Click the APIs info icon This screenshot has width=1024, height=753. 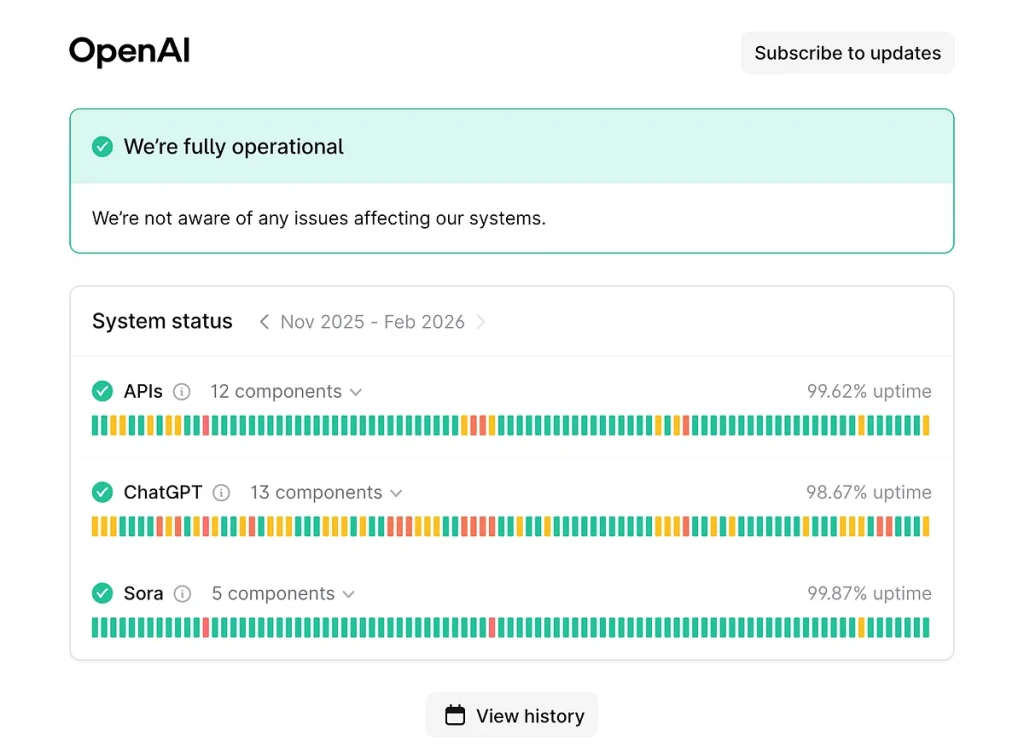[181, 392]
